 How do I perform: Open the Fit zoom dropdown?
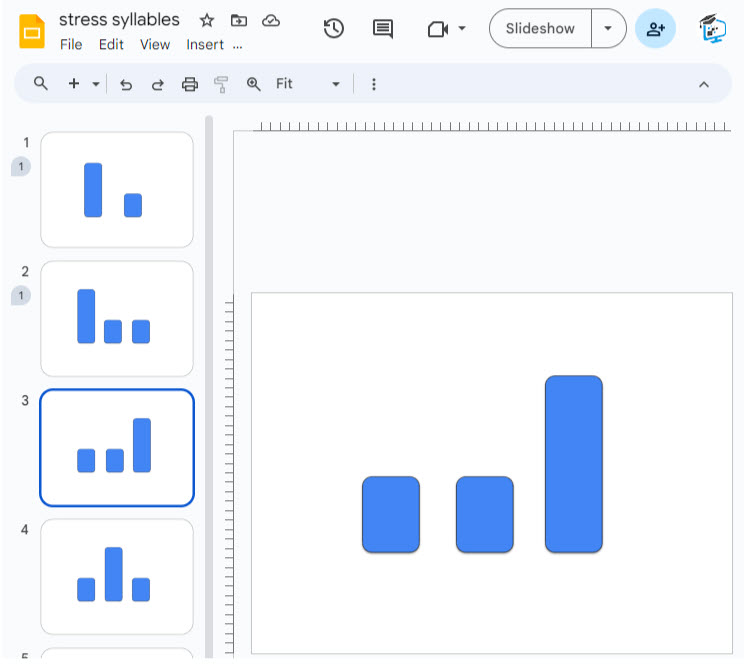(308, 84)
